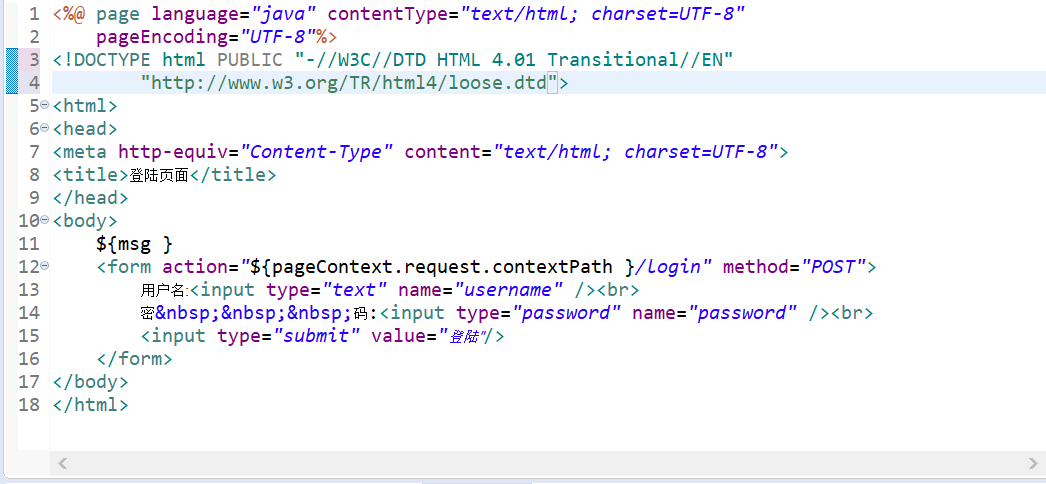Click line number 1 in the gutter
Image resolution: width=1046 pixels, height=484 pixels.
(34, 14)
